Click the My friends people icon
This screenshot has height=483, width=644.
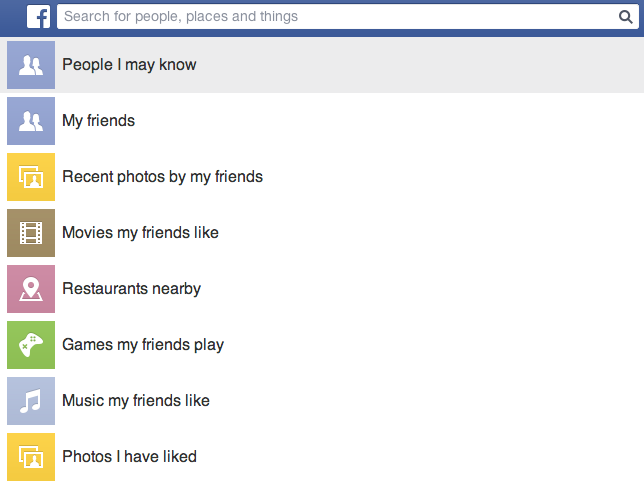(31, 121)
